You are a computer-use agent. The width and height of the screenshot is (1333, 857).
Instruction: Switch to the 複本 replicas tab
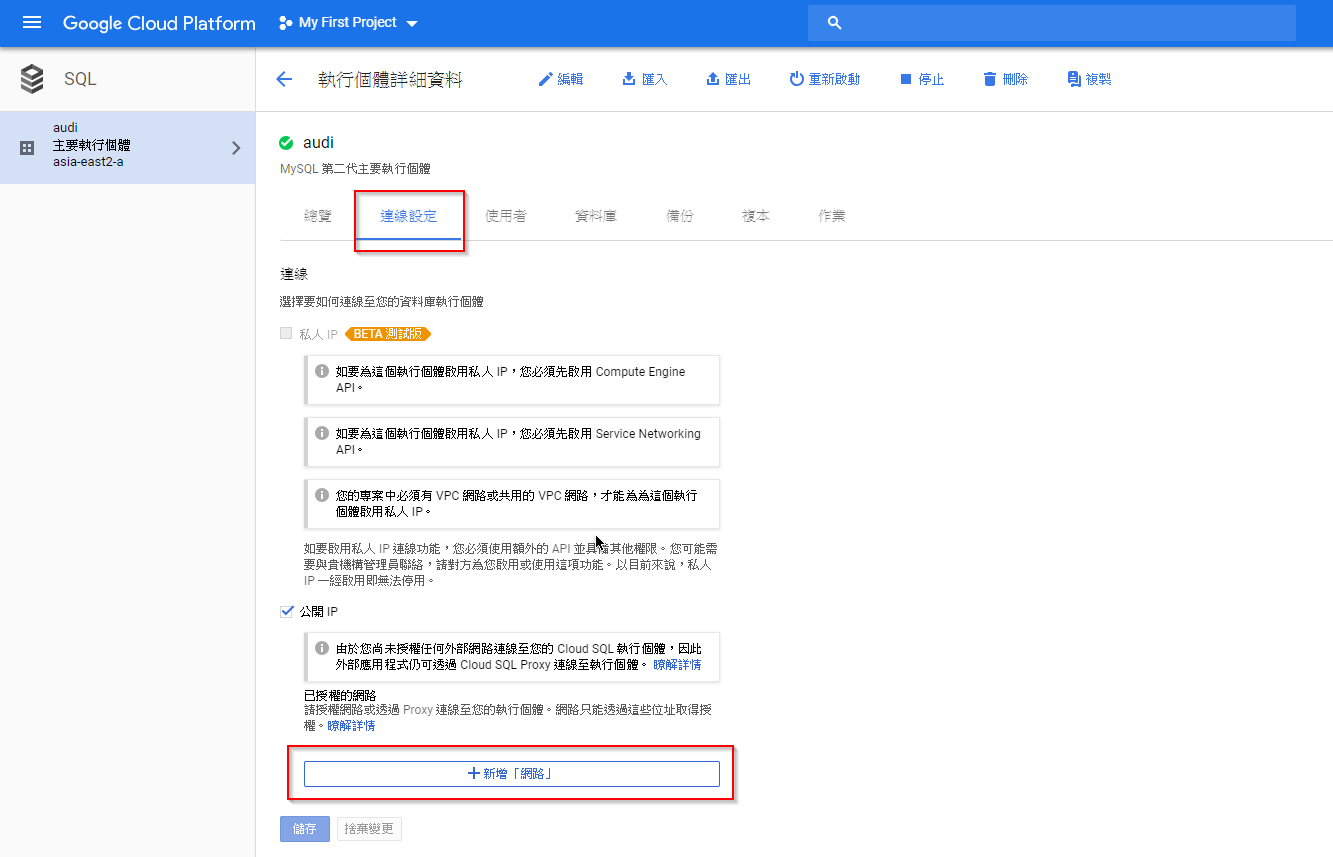[756, 216]
